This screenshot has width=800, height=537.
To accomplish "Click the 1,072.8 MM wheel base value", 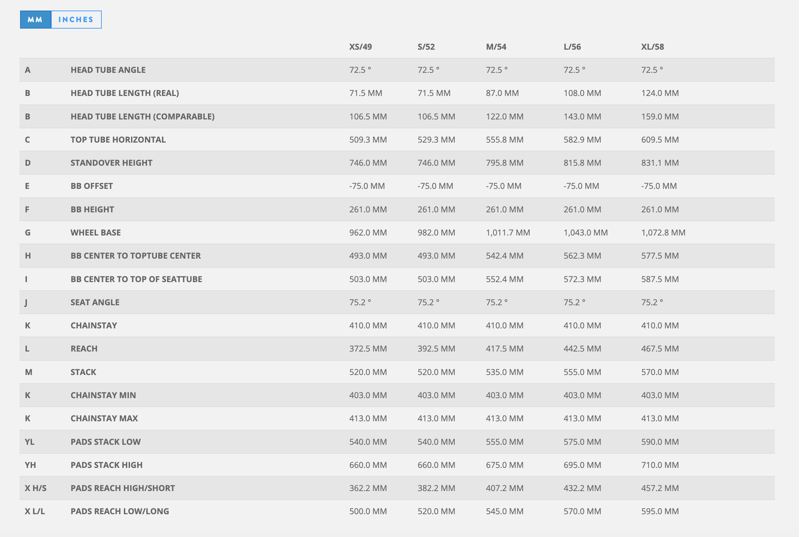I will tap(663, 233).
